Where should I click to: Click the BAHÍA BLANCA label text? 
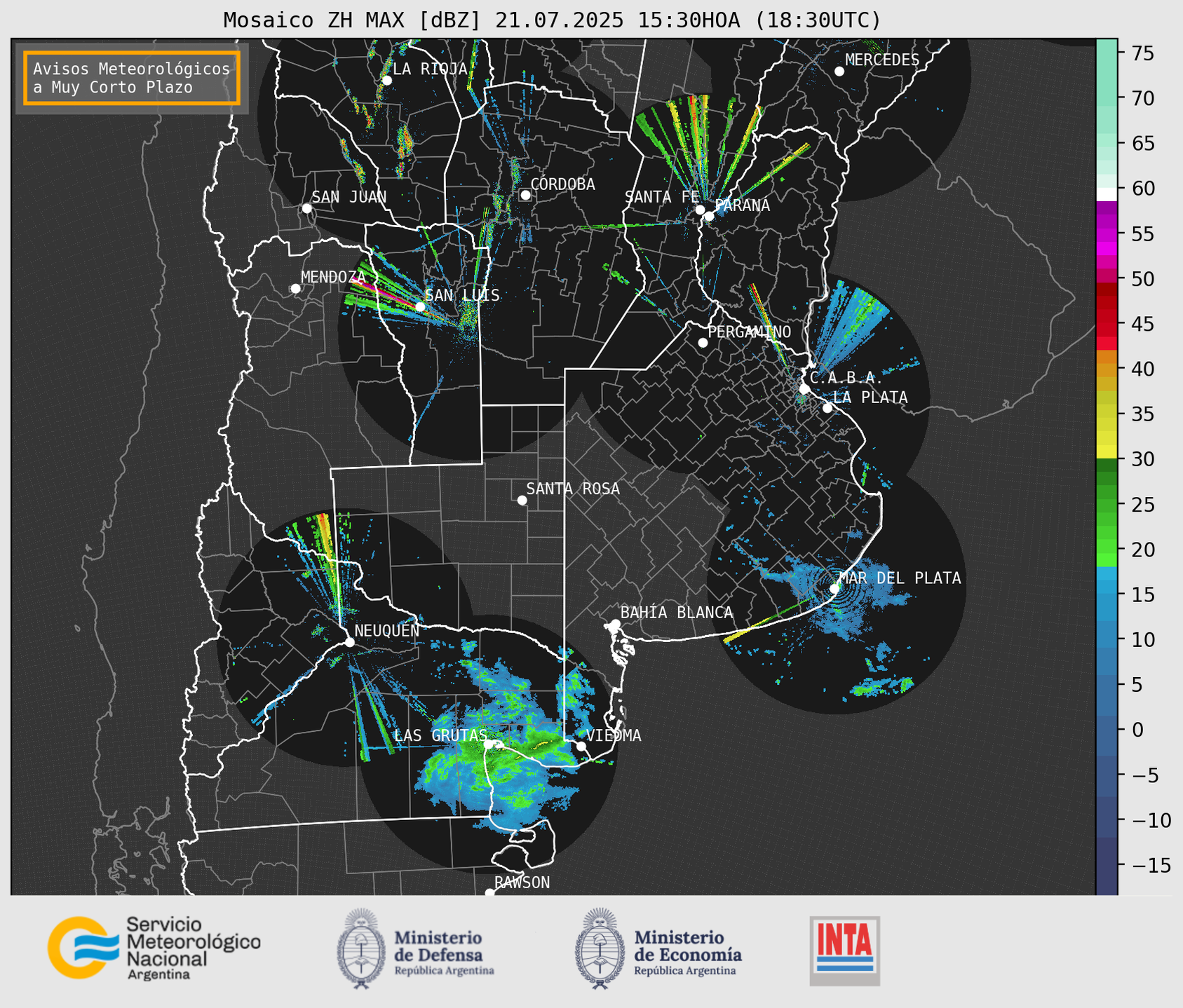click(677, 613)
